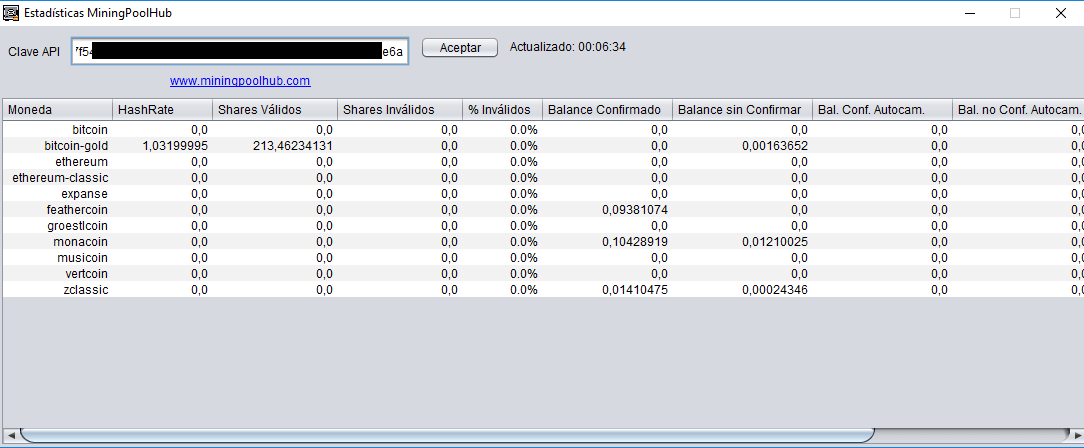Sort by Shares Inválidos column header
The height and width of the screenshot is (448, 1084).
click(400, 110)
